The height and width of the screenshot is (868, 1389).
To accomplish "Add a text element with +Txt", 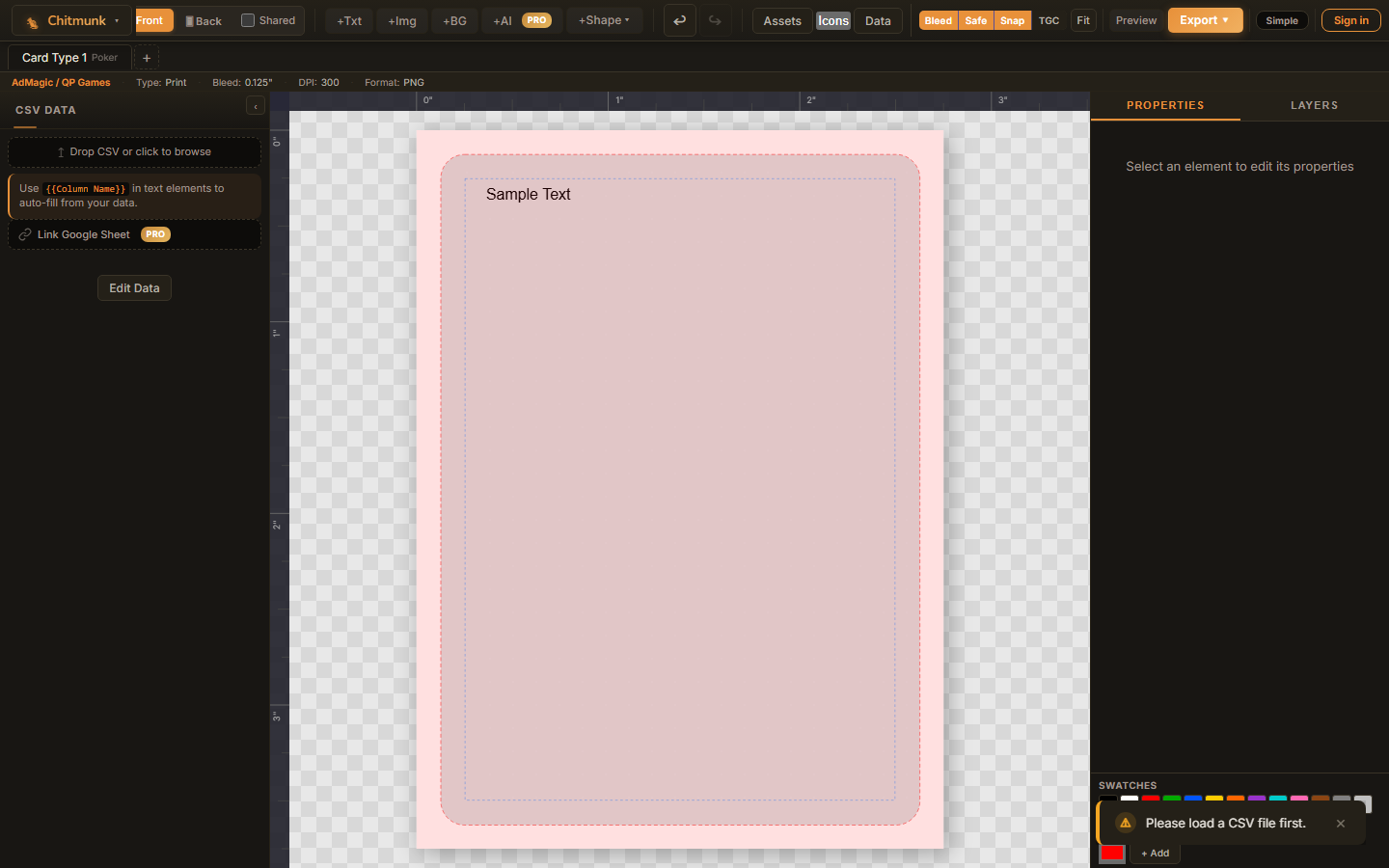I will pos(349,20).
